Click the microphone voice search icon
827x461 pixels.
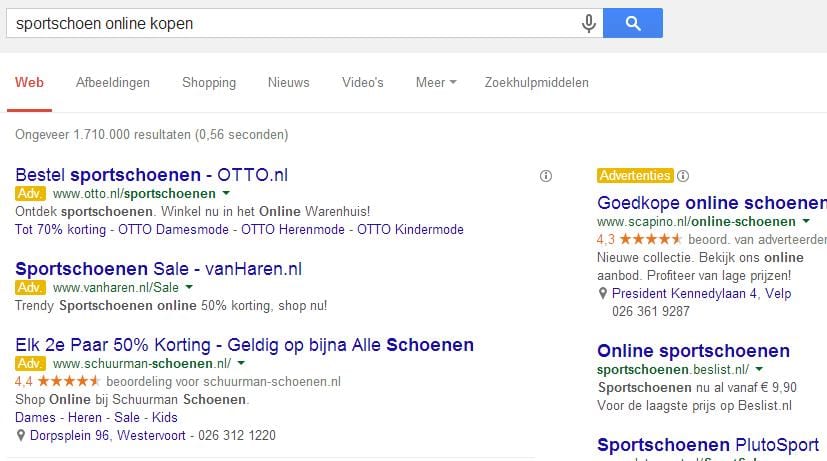click(589, 23)
